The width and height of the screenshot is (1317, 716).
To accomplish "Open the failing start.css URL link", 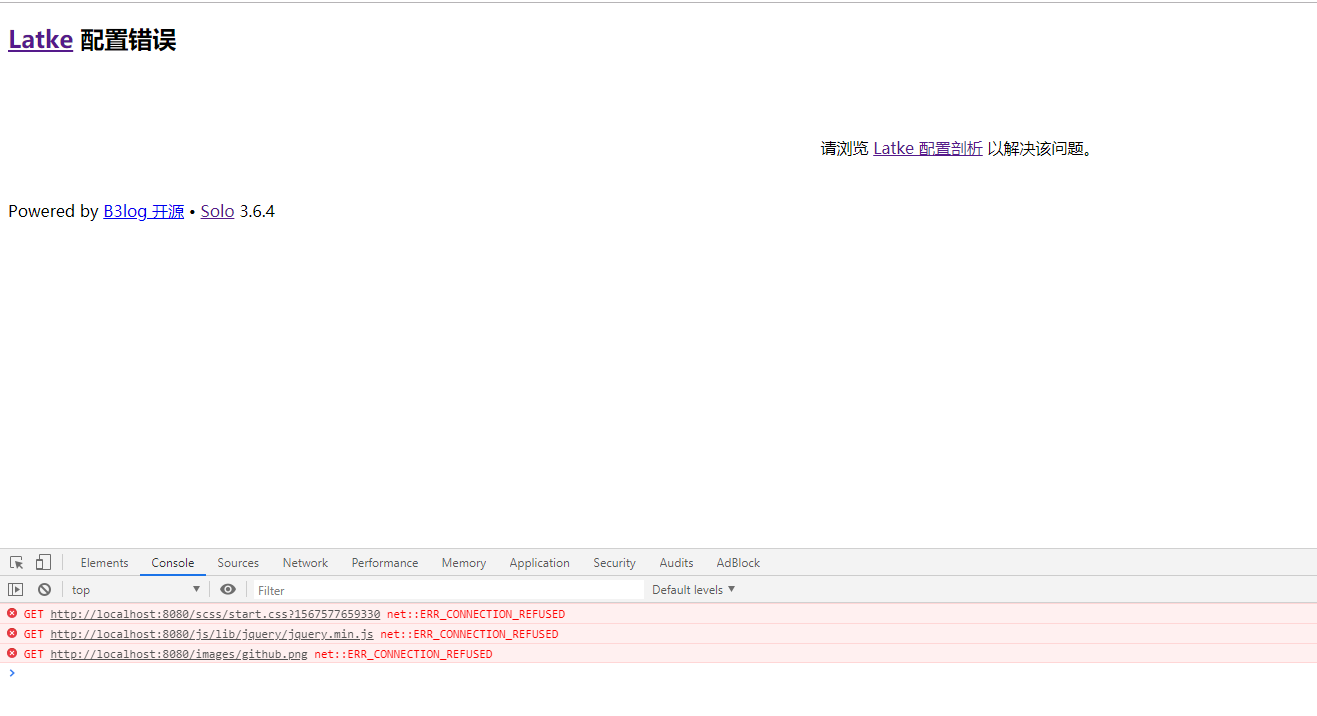I will pyautogui.click(x=215, y=613).
